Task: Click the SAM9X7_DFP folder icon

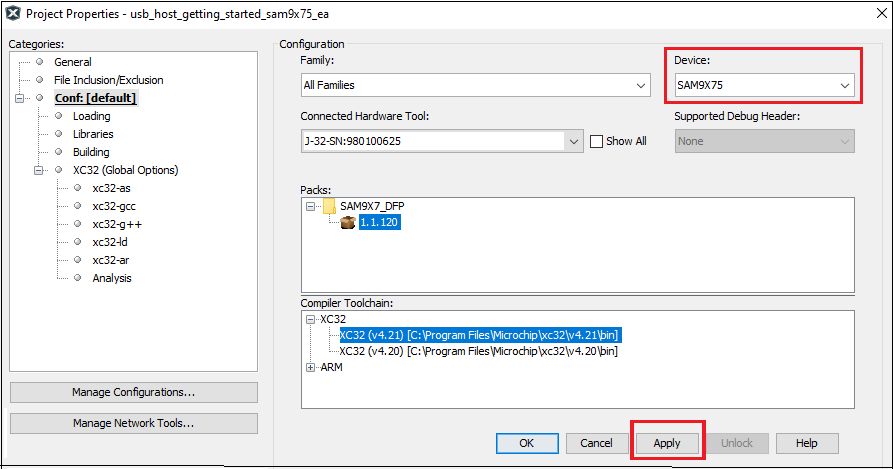Action: point(329,206)
